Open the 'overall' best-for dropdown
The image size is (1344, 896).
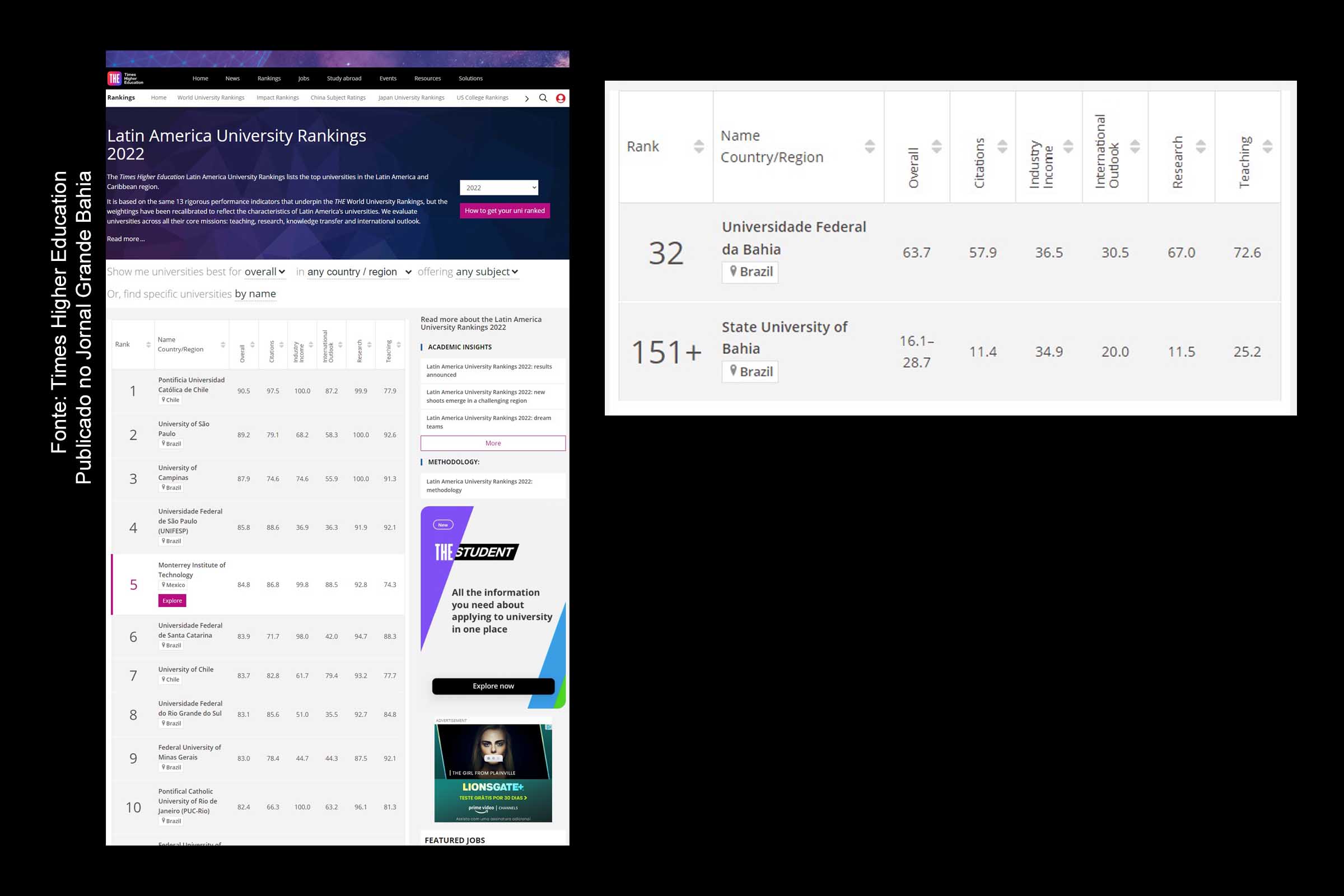[x=264, y=272]
